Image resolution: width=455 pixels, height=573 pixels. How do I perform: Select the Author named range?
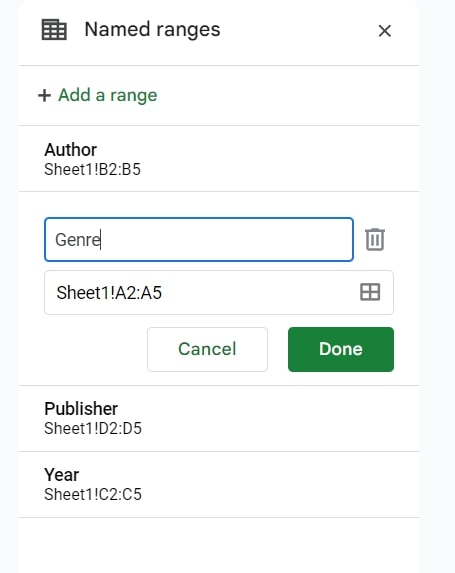219,159
